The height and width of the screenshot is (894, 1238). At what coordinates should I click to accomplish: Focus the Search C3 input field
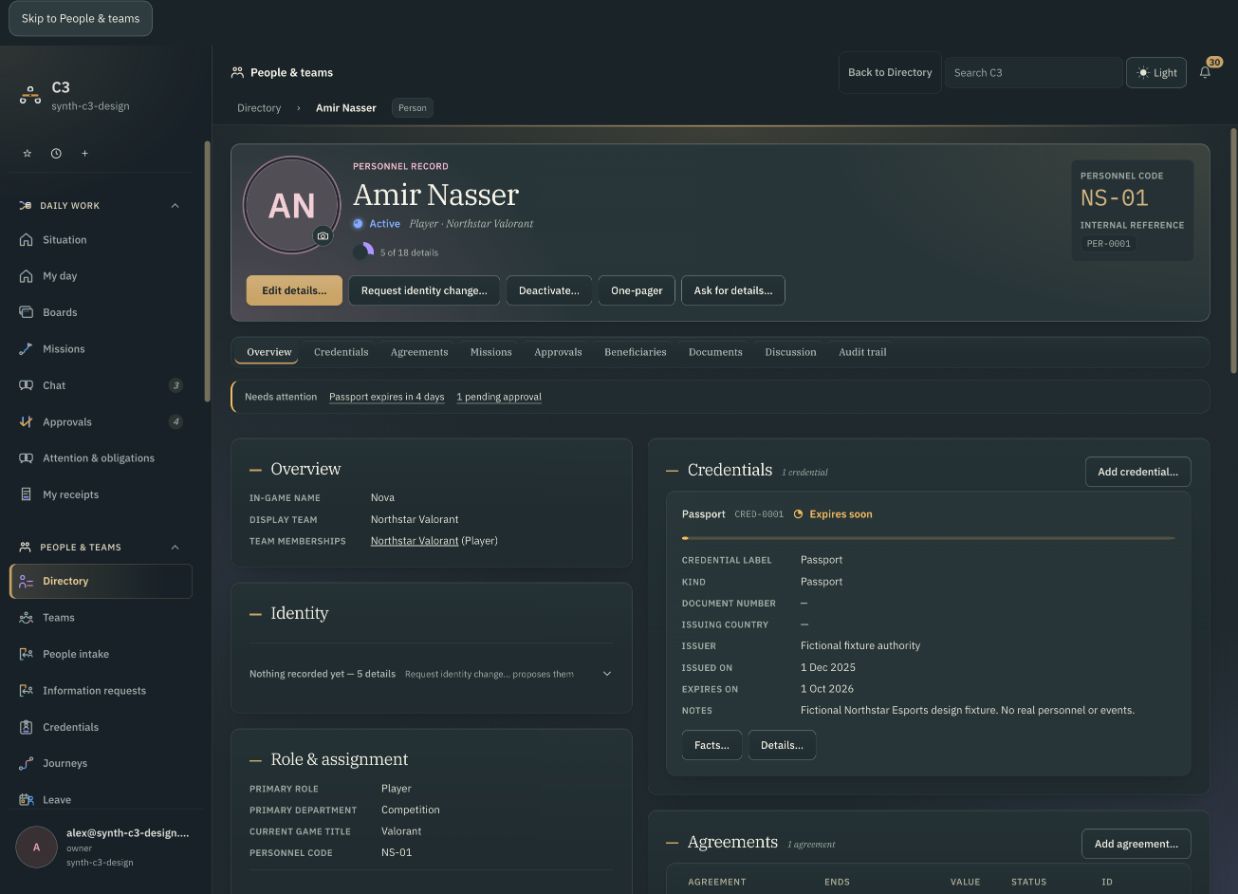pos(1033,72)
